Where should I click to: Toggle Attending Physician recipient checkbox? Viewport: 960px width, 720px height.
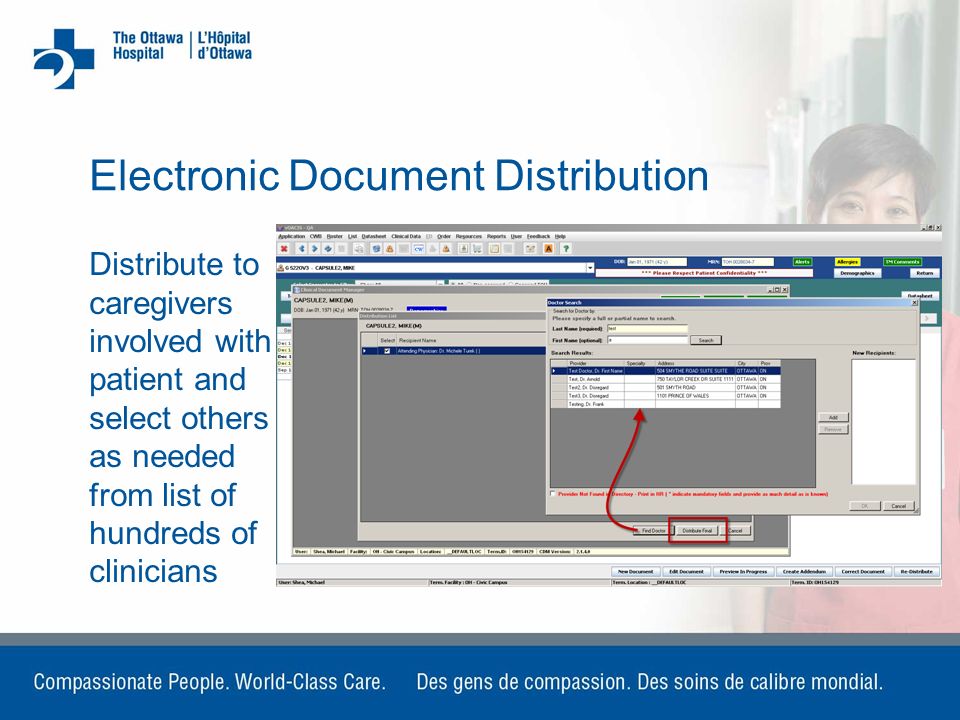[x=387, y=351]
